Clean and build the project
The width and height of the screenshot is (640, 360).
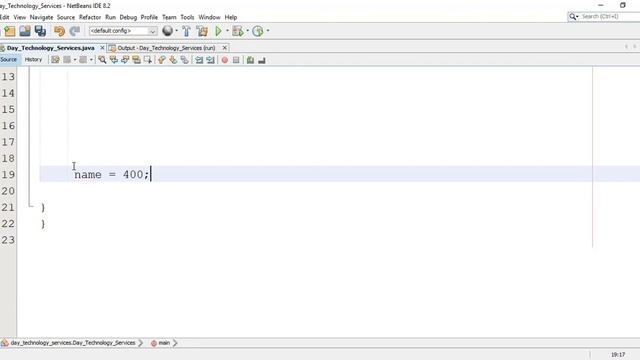[202, 31]
